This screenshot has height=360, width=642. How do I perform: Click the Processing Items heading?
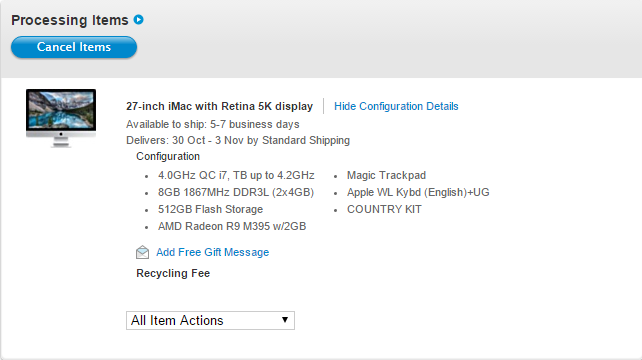click(70, 20)
